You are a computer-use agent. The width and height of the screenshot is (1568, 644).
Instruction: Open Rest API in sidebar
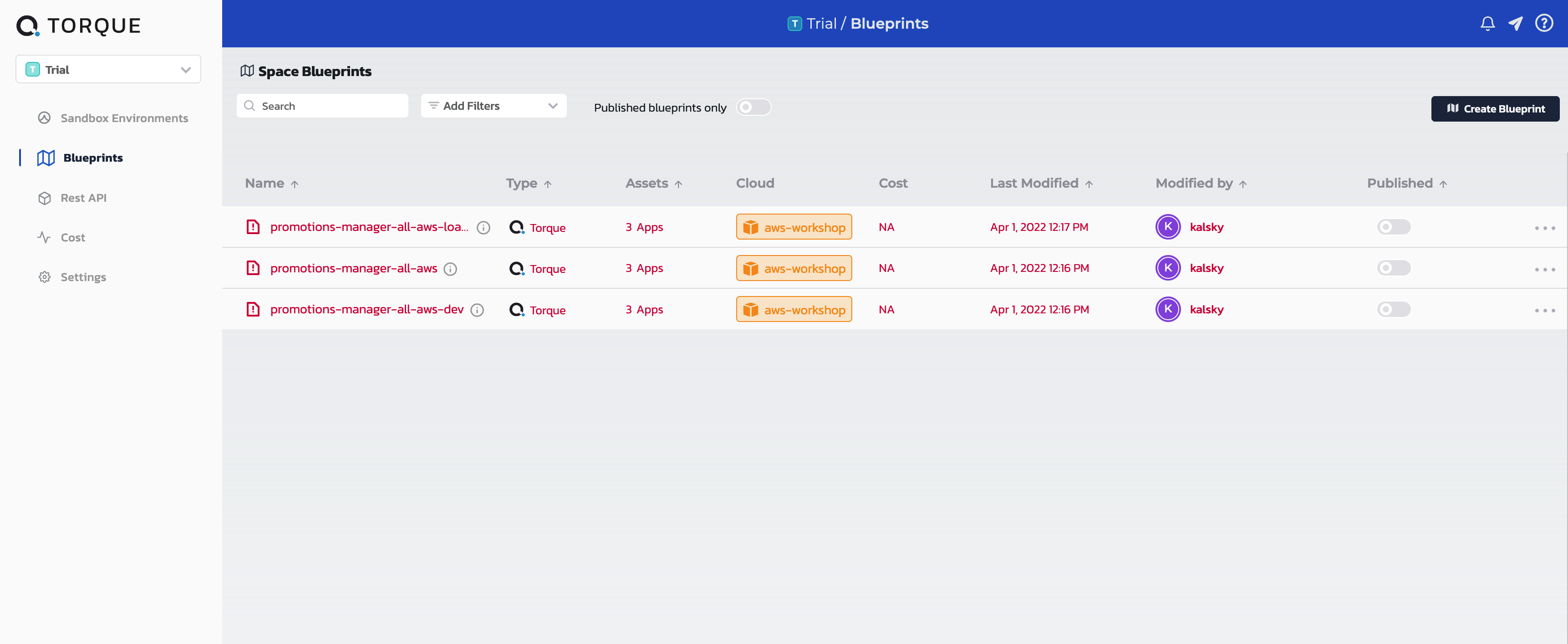click(x=83, y=198)
